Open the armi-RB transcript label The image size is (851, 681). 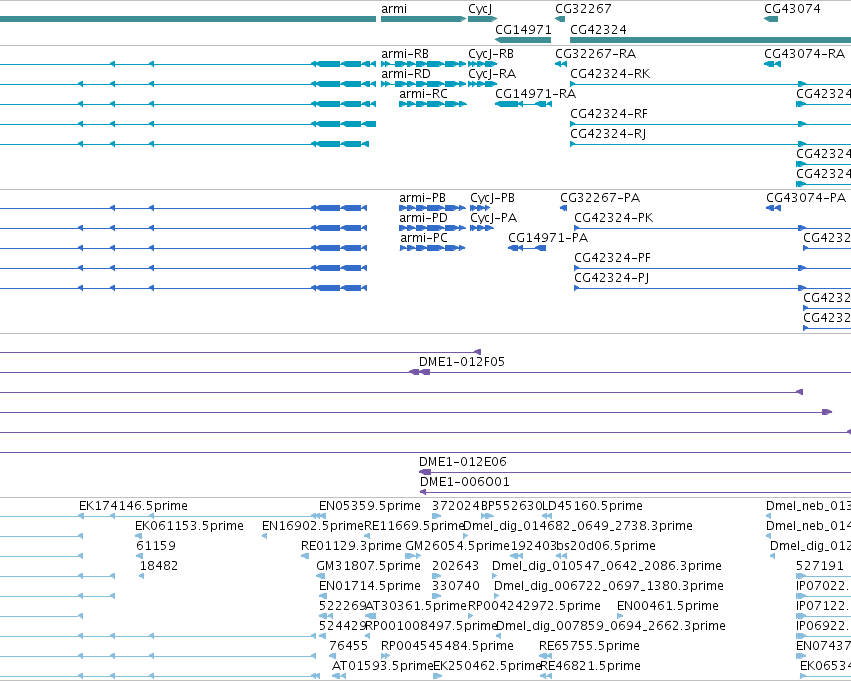[405, 54]
